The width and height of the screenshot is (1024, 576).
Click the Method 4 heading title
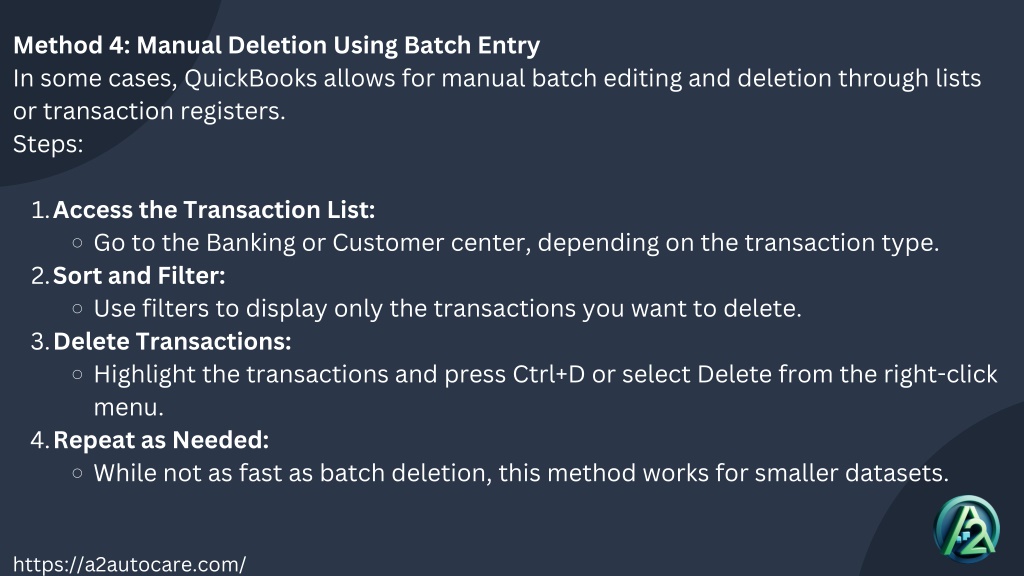(x=276, y=45)
